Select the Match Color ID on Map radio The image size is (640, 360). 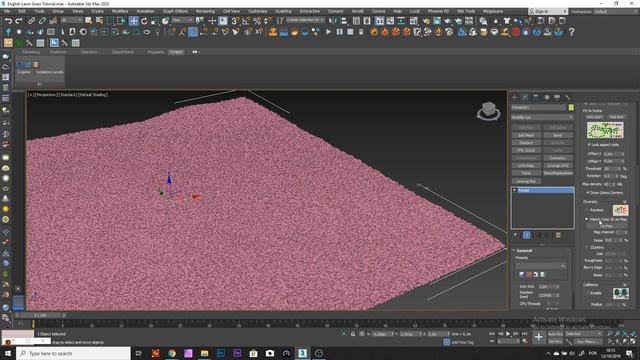tap(587, 219)
